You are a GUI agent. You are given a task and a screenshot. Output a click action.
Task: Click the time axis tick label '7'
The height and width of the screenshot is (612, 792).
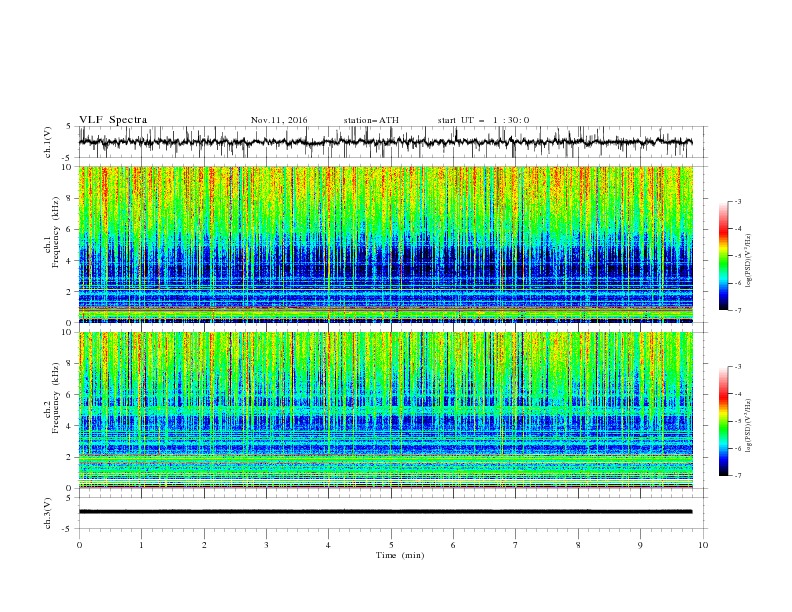(516, 545)
